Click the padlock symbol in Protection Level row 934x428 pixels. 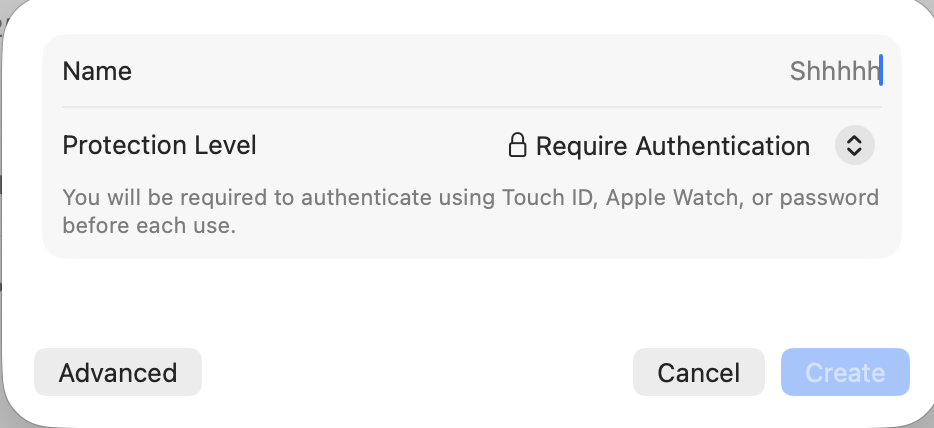517,145
